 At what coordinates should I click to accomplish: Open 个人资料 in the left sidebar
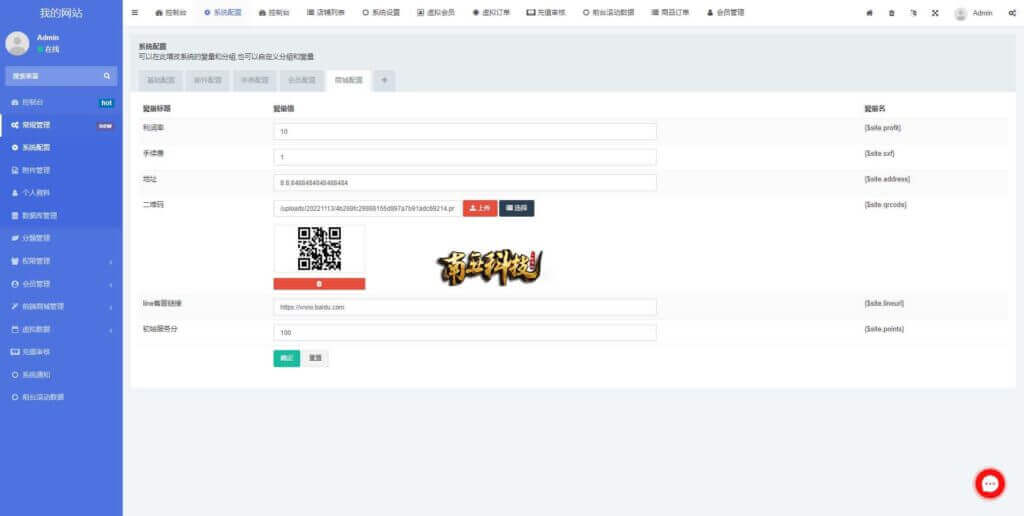point(61,193)
